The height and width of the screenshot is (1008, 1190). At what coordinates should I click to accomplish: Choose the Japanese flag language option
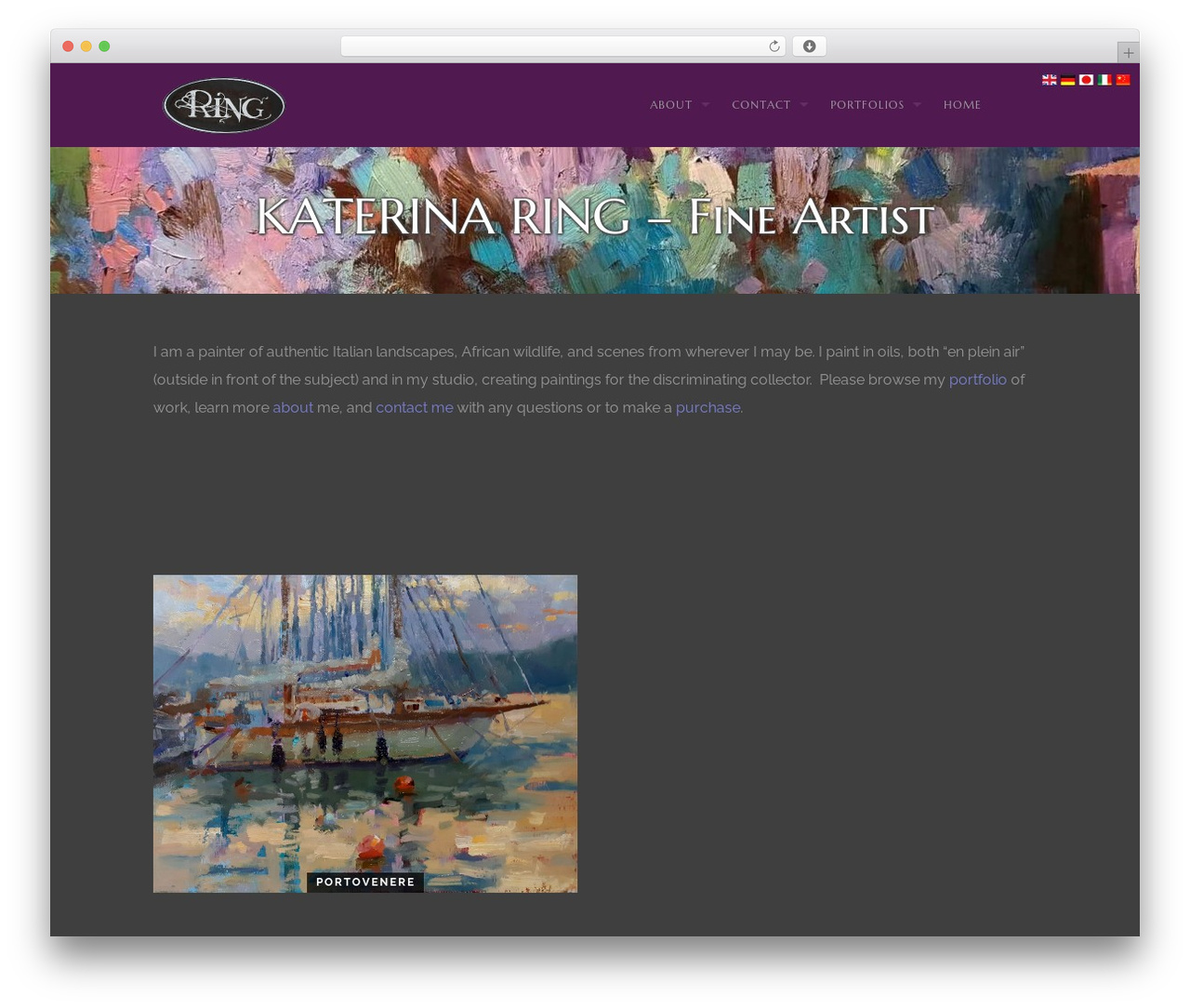pos(1086,80)
